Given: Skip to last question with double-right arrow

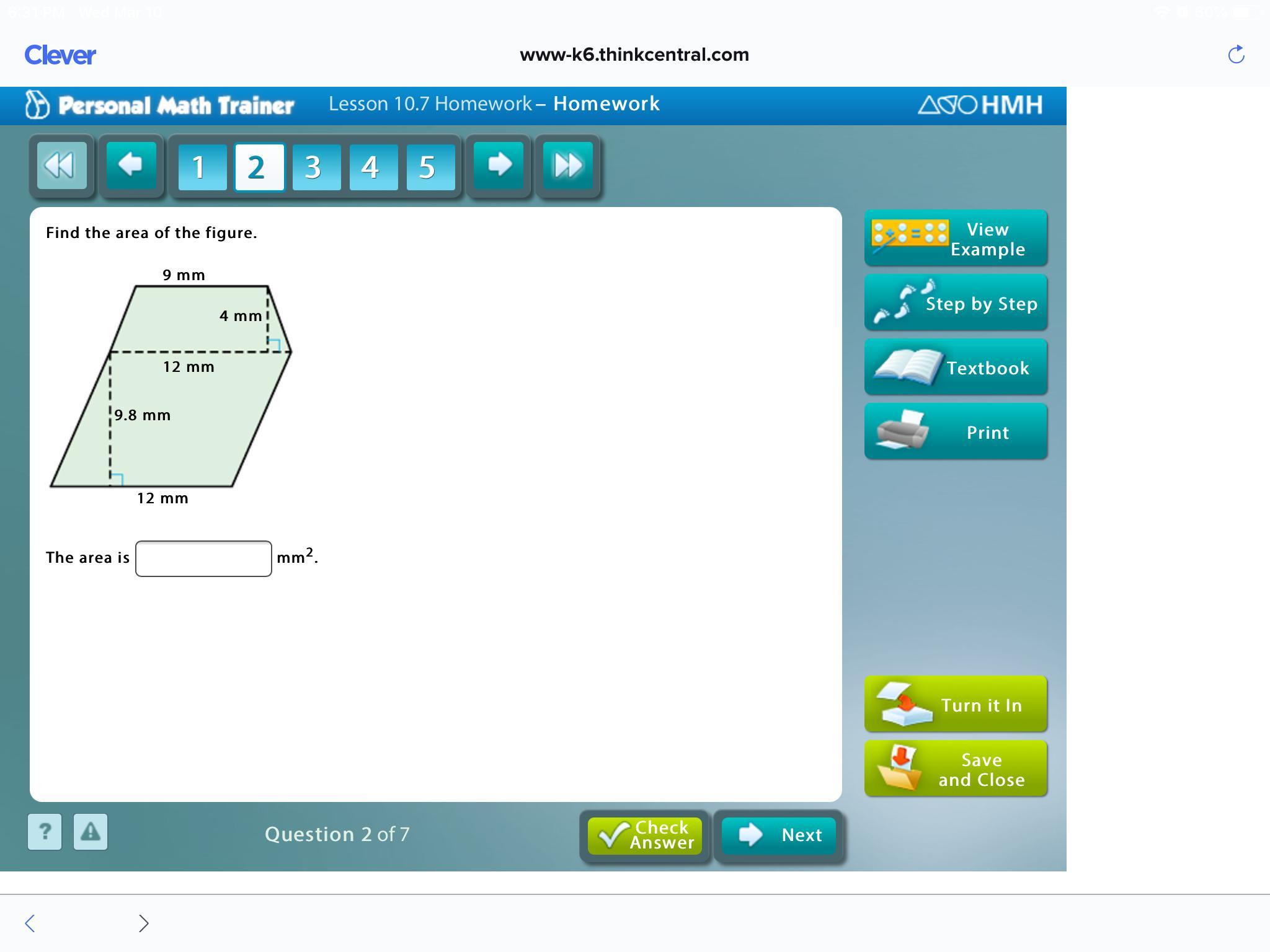Looking at the screenshot, I should (x=567, y=165).
